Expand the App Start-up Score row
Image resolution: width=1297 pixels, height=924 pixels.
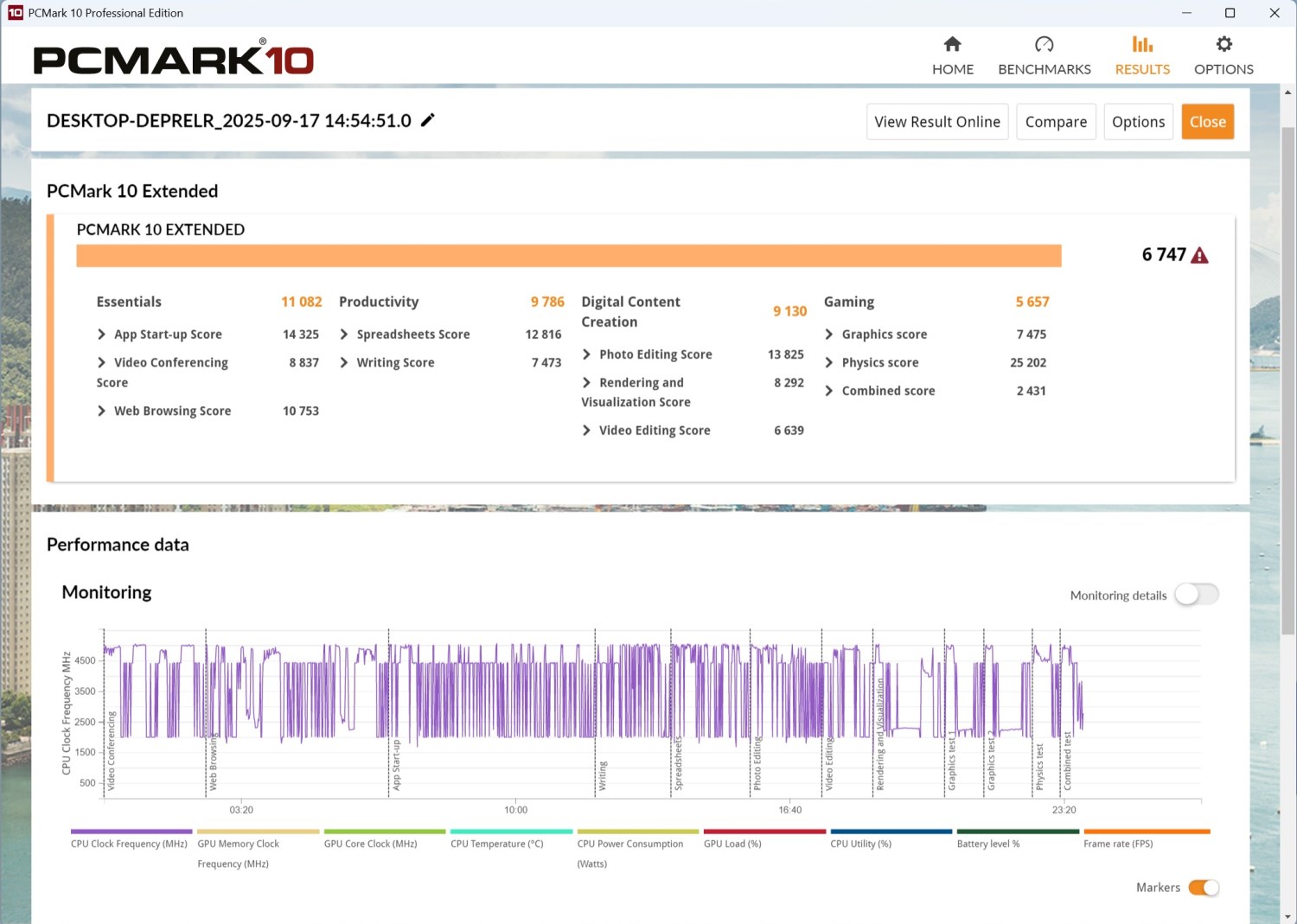(x=102, y=335)
